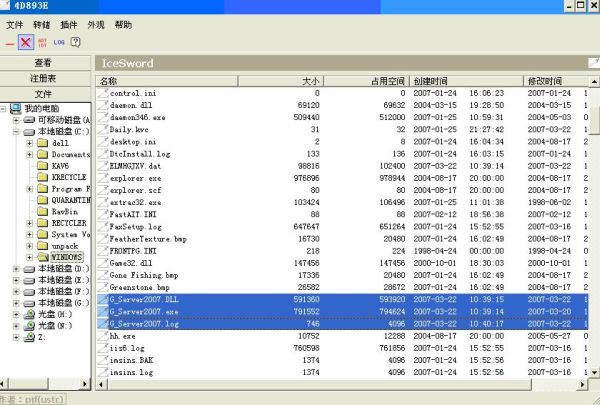Sort by the 创建时间 column header
This screenshot has width=600, height=405.
[x=466, y=81]
